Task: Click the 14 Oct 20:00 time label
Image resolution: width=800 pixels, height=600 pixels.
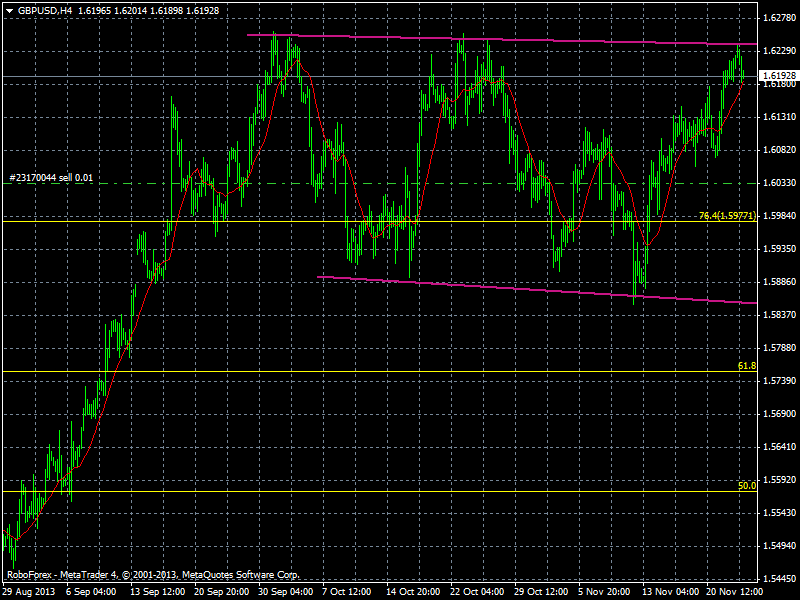Action: (413, 592)
